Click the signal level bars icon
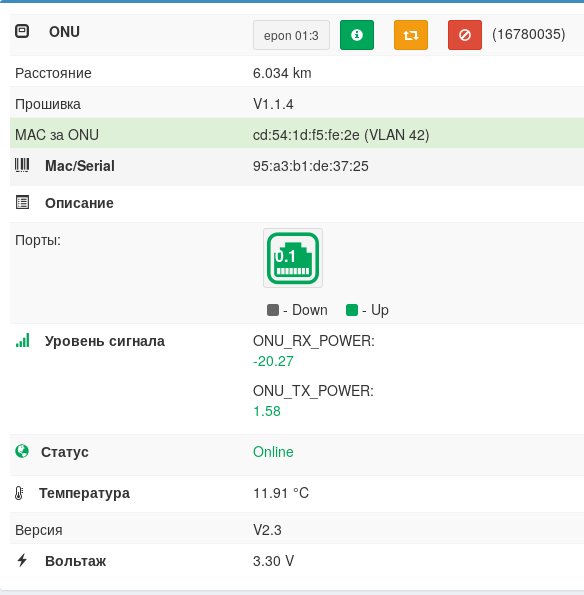 [x=22, y=340]
